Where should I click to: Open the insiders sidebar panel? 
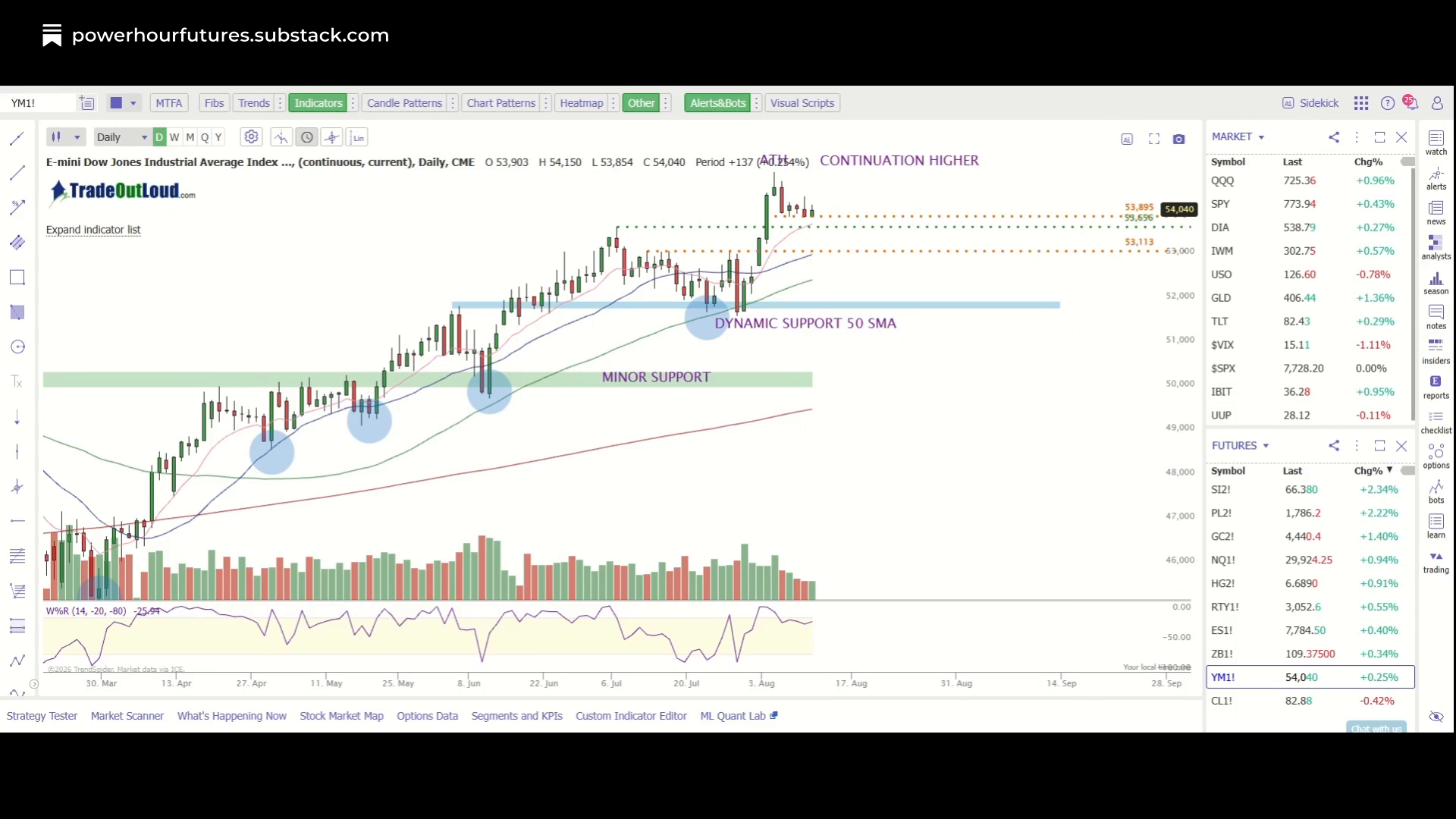tap(1436, 353)
